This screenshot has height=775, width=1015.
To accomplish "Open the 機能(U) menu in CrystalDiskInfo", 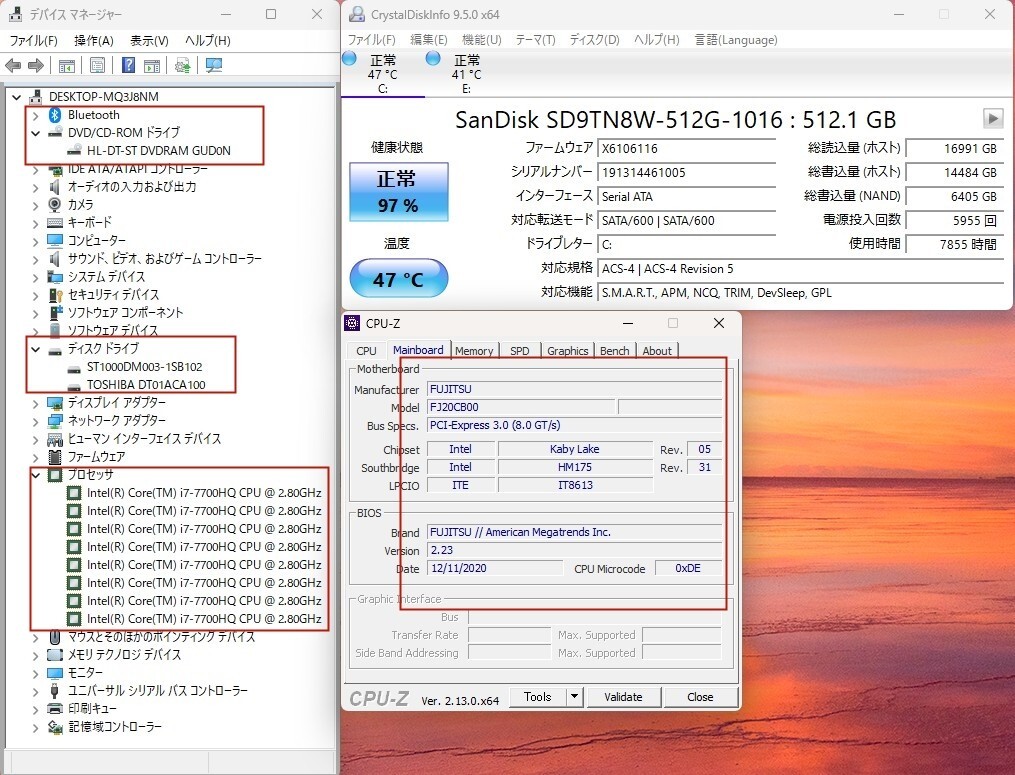I will [481, 40].
